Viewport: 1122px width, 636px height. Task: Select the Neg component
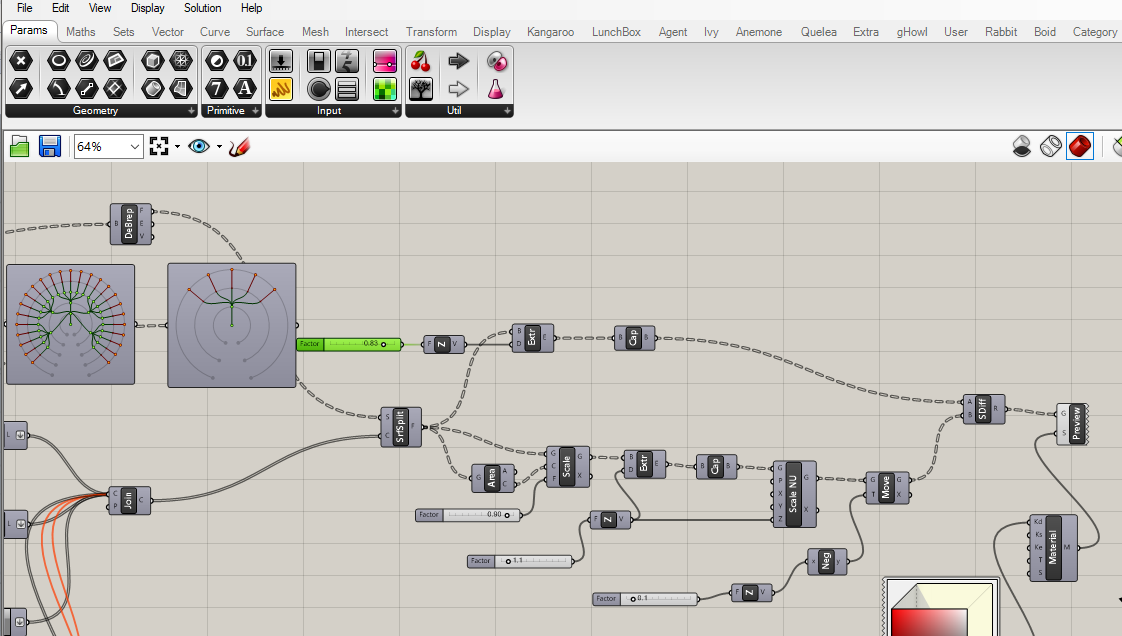[x=827, y=562]
